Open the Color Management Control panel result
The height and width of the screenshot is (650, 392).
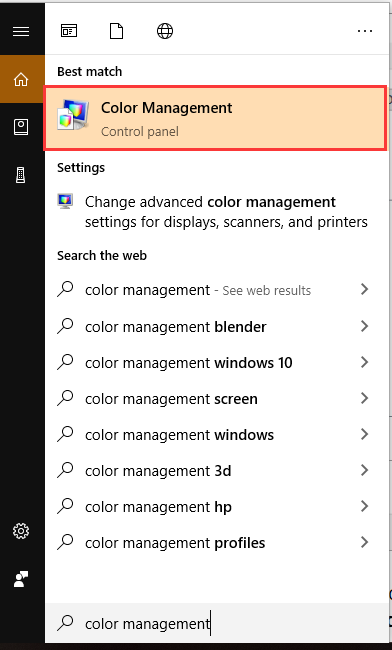pyautogui.click(x=215, y=118)
